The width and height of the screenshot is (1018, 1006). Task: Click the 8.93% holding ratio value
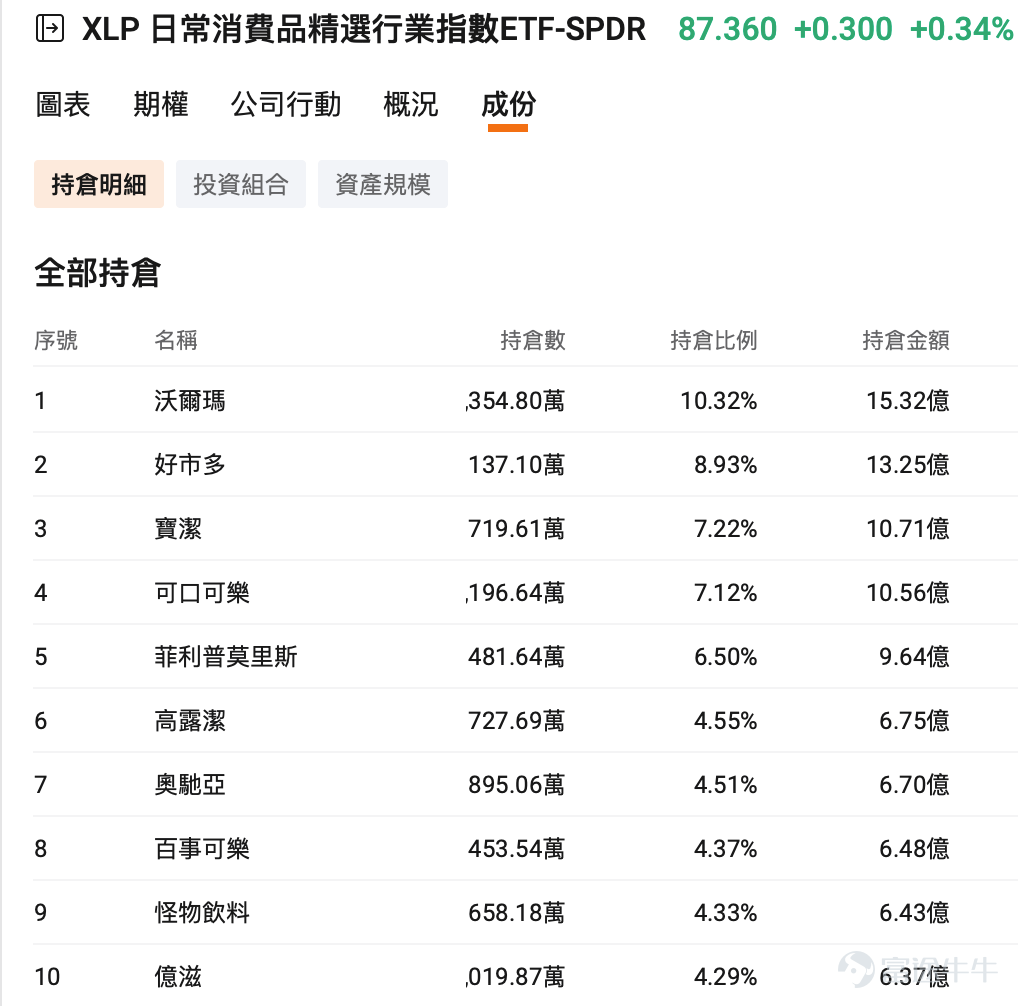(x=726, y=465)
